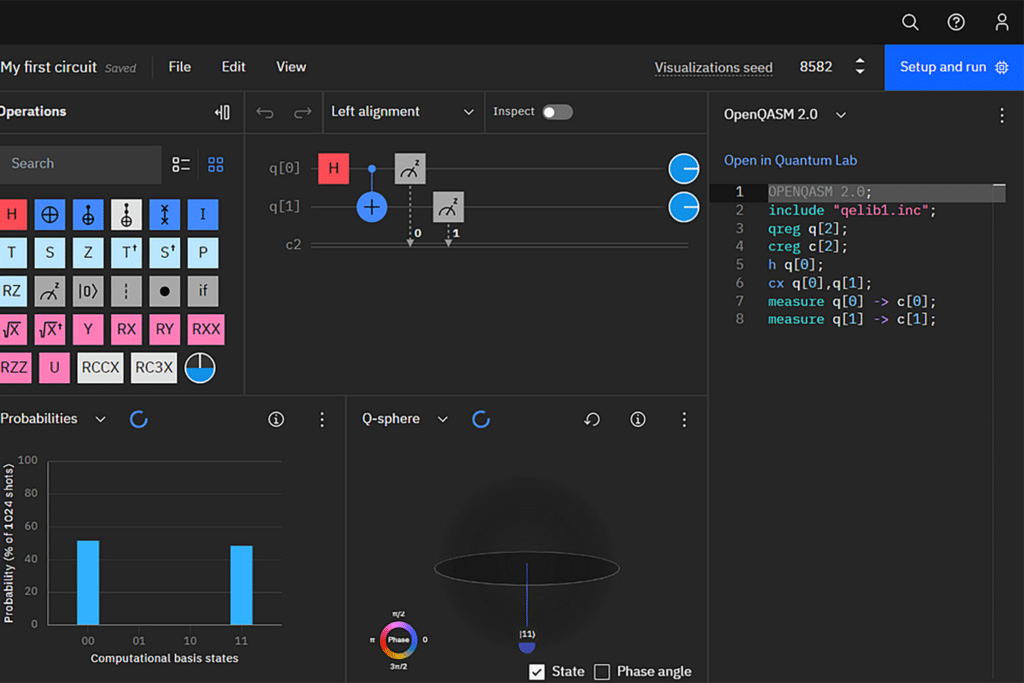Image resolution: width=1024 pixels, height=683 pixels.
Task: Select the white controlled-not gate in the palette
Action: coord(126,214)
